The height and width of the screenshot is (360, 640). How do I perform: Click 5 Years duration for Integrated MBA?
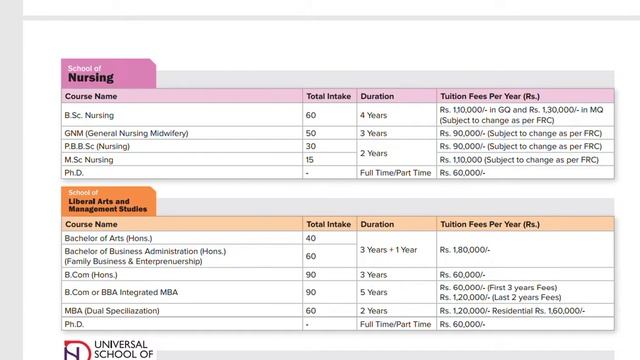point(373,292)
